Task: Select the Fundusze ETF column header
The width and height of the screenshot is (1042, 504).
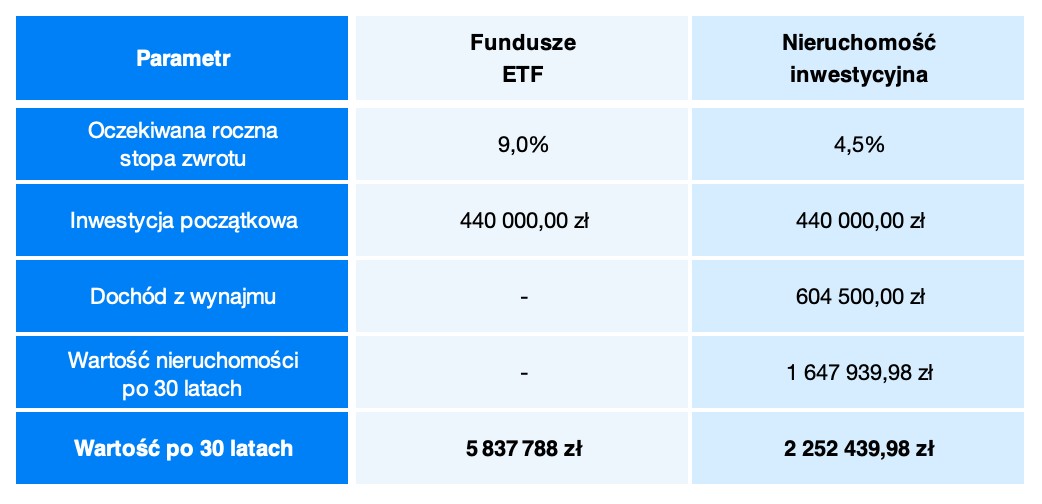Action: pos(523,58)
